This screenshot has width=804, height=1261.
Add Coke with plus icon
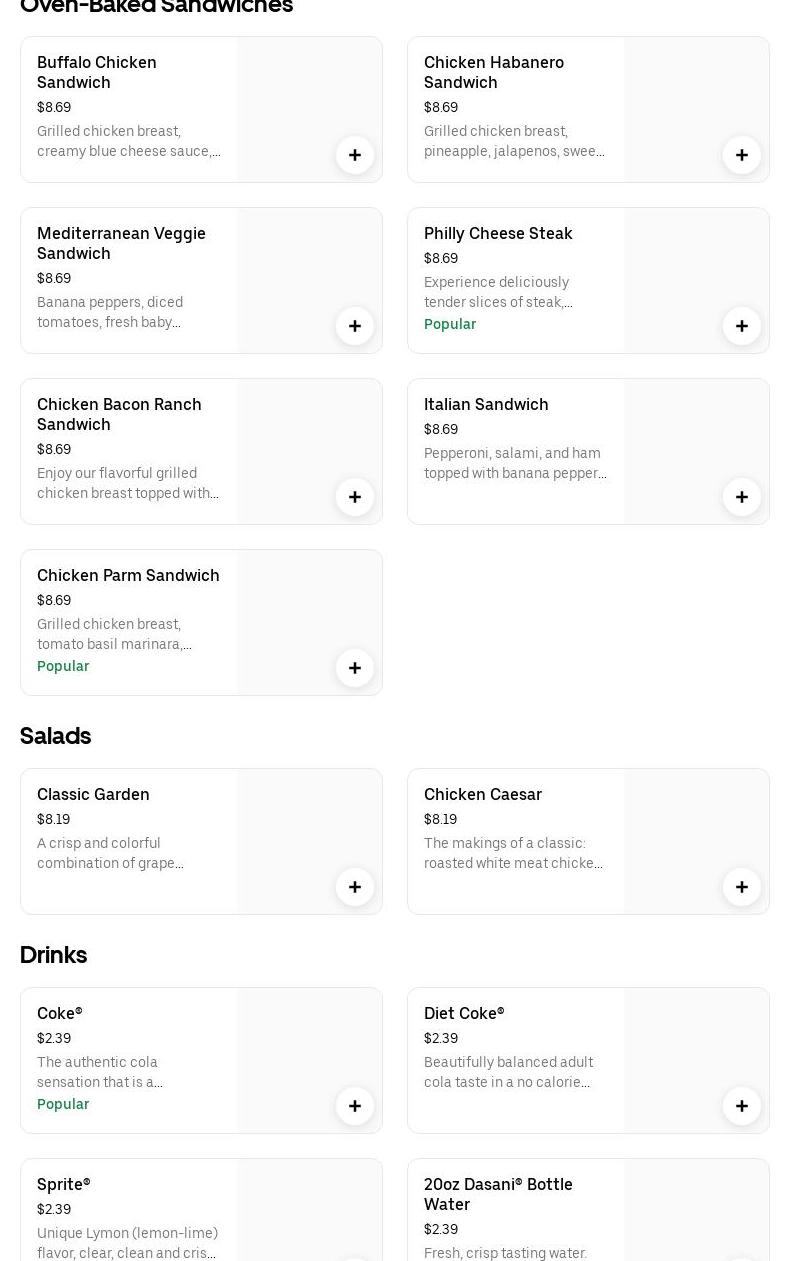click(x=355, y=1106)
